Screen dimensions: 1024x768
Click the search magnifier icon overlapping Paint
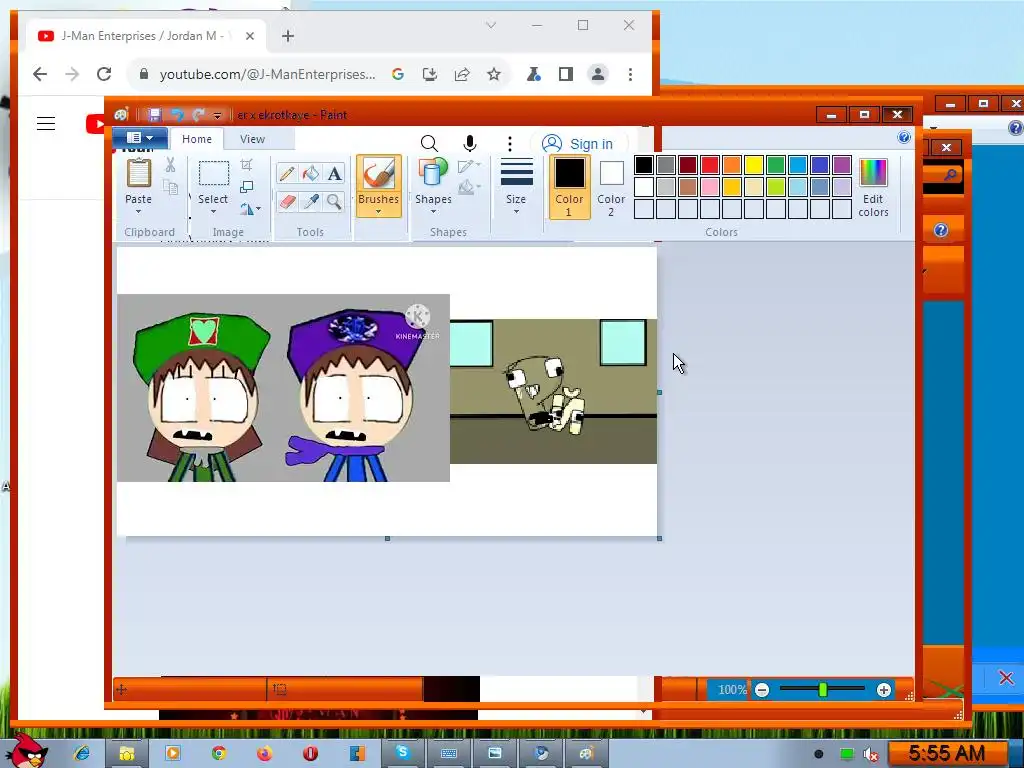[x=429, y=144]
